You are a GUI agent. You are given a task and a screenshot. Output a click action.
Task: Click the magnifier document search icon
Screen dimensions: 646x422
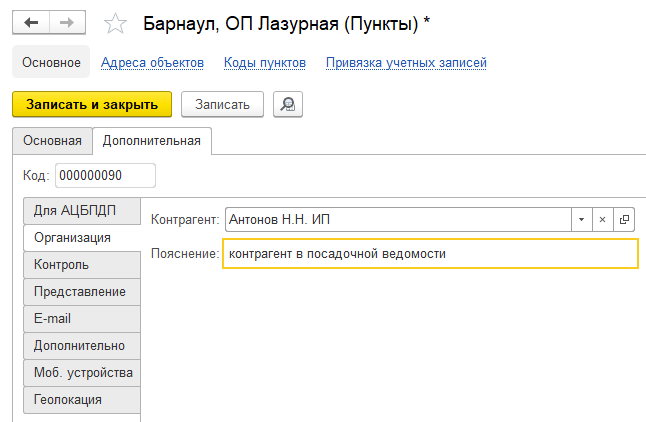click(287, 104)
